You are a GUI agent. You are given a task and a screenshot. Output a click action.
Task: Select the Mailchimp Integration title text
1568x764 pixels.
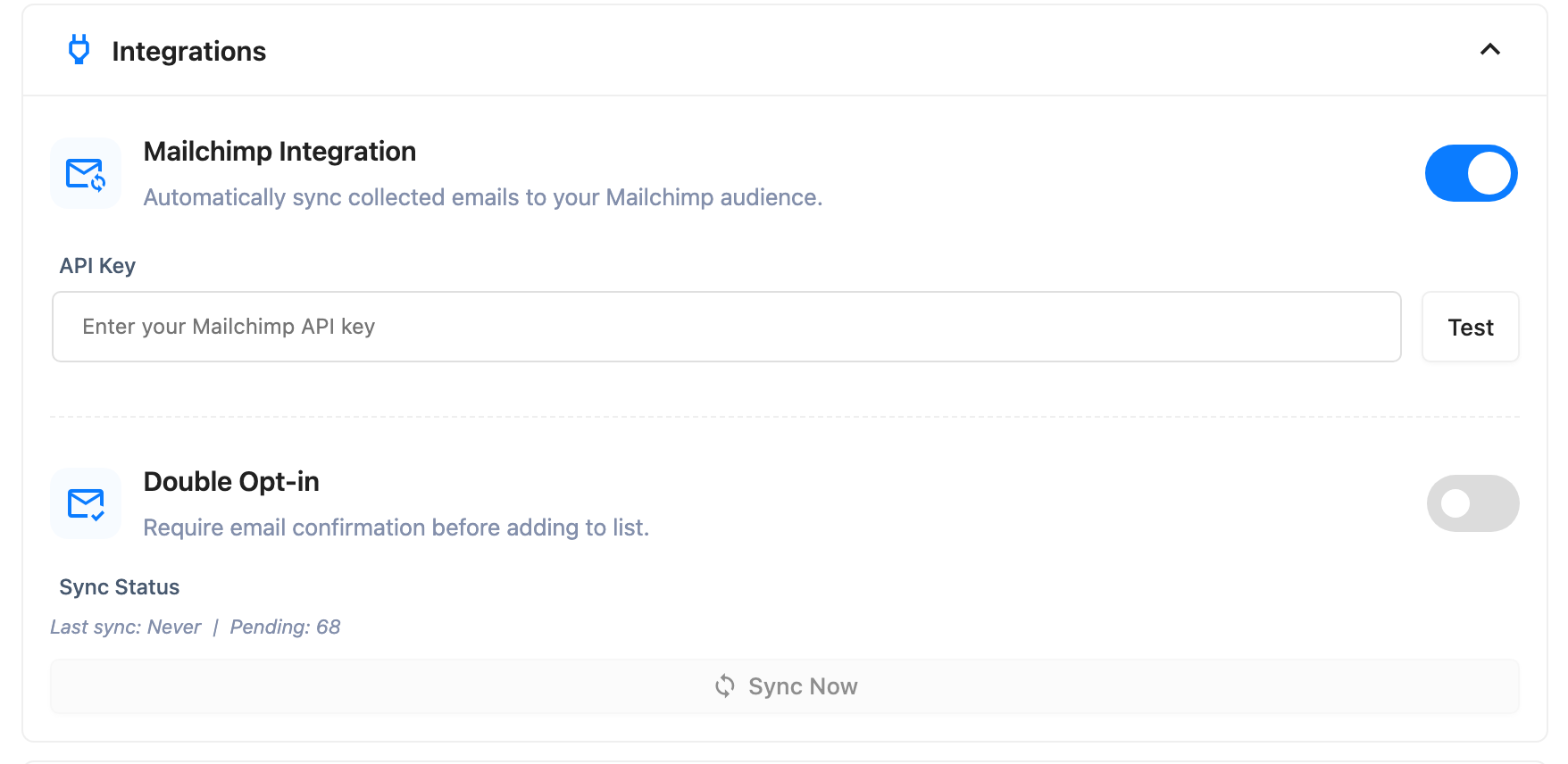point(279,151)
